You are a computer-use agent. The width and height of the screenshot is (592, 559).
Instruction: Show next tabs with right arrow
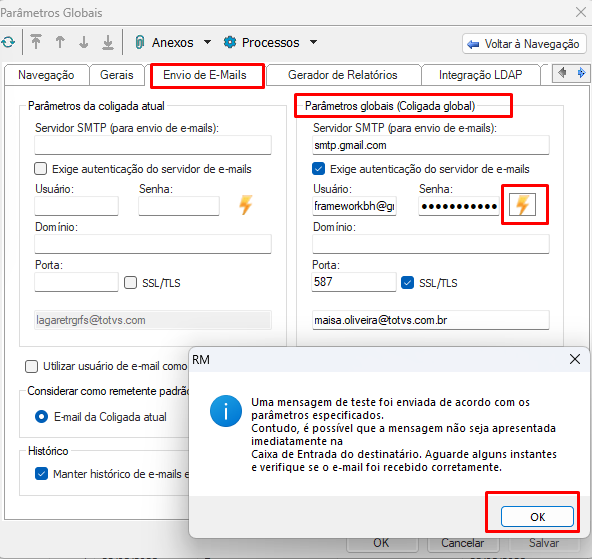(581, 72)
